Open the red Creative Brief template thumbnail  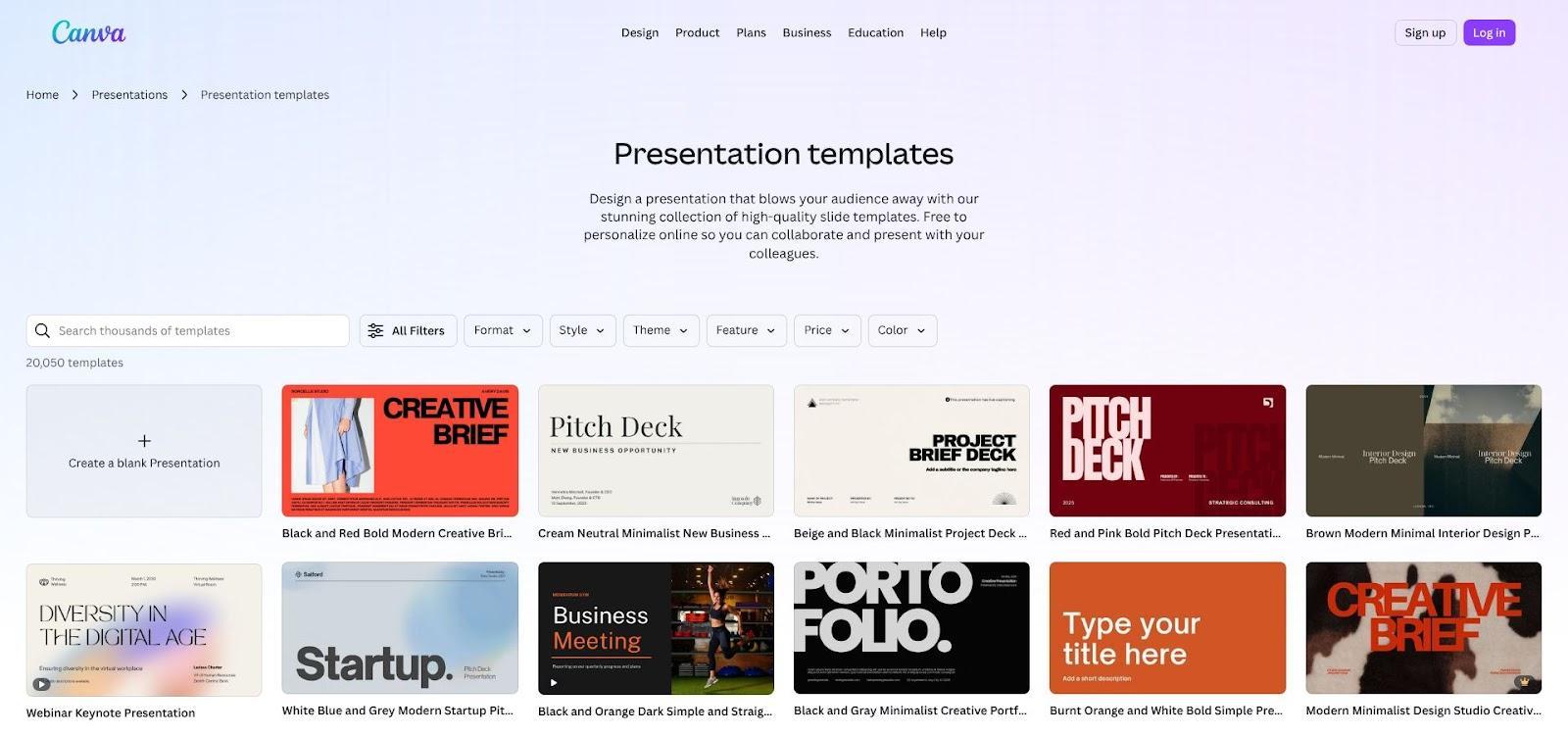[400, 451]
